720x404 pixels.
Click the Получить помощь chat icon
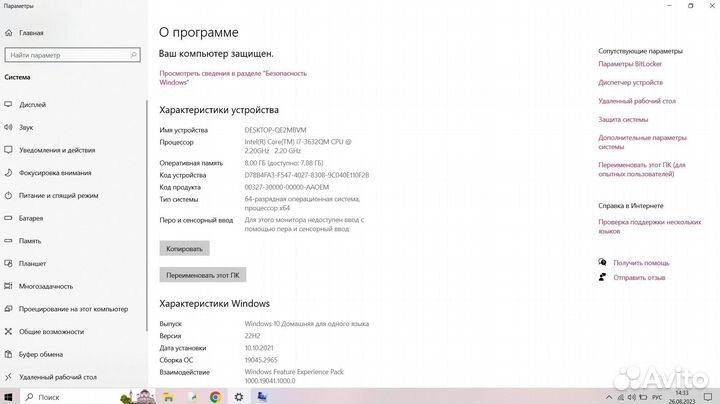pyautogui.click(x=602, y=263)
